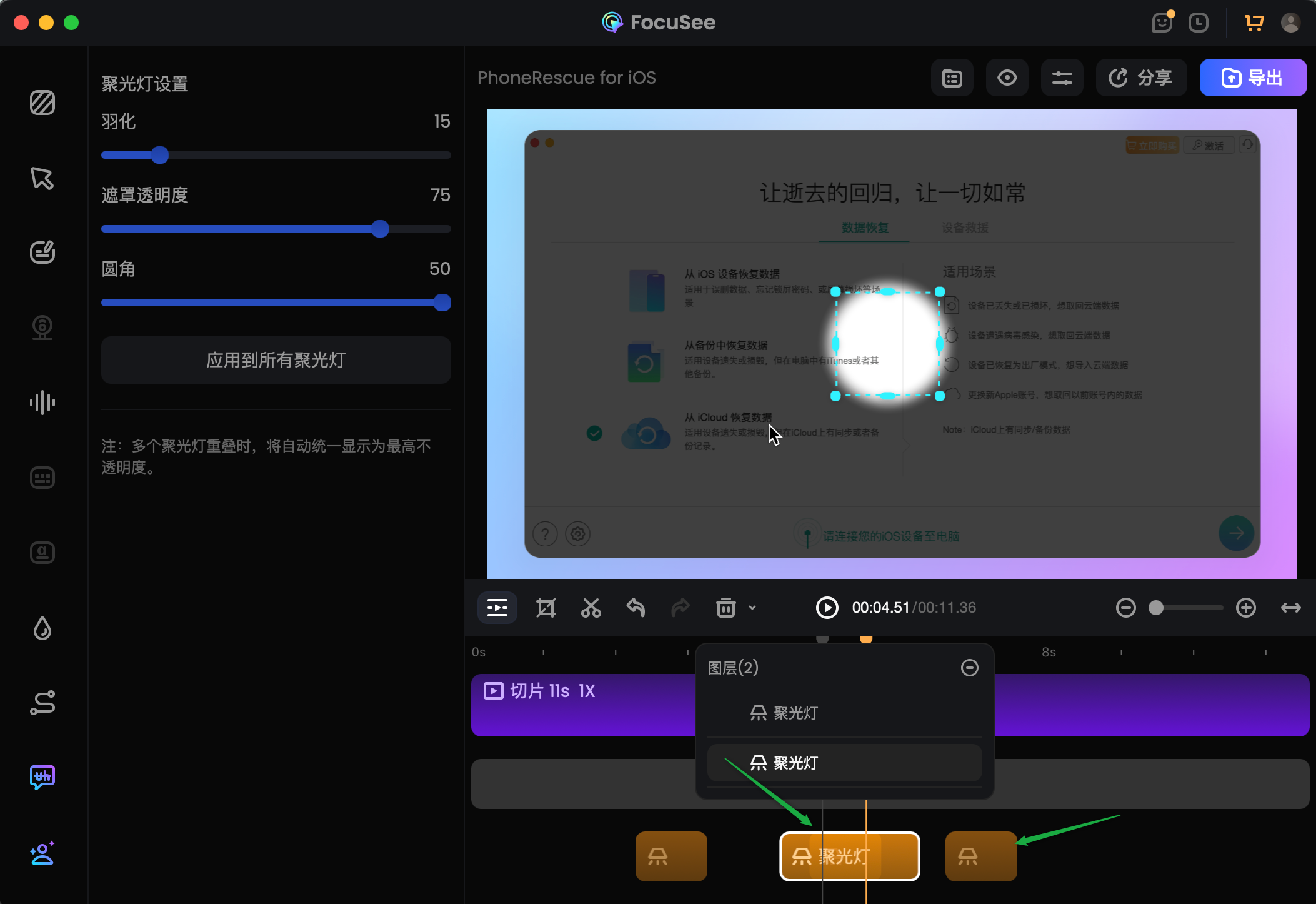Image resolution: width=1316 pixels, height=904 pixels.
Task: Select the first 聚光灯 layer entry
Action: (x=844, y=713)
